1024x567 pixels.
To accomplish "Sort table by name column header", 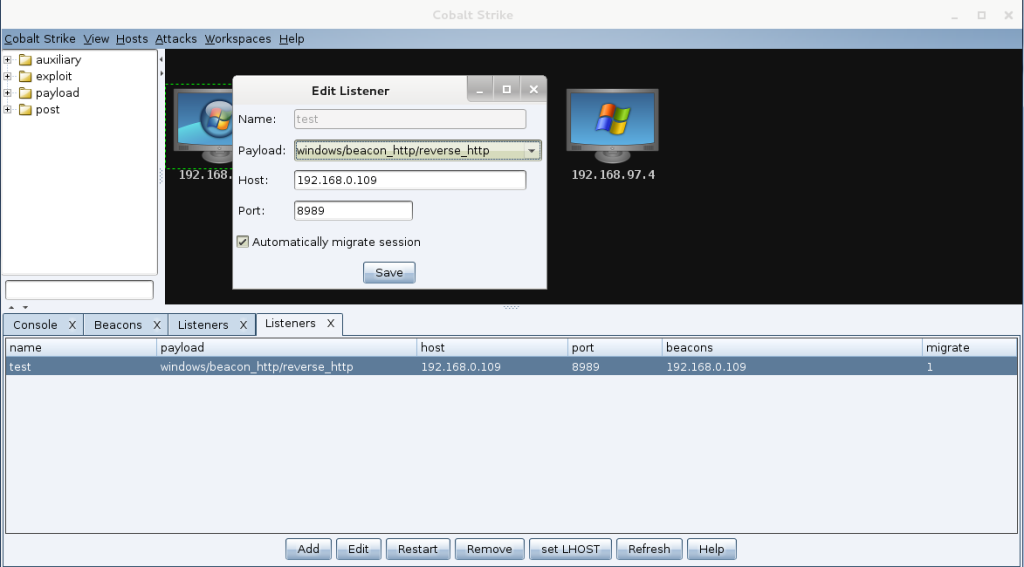I will 81,348.
